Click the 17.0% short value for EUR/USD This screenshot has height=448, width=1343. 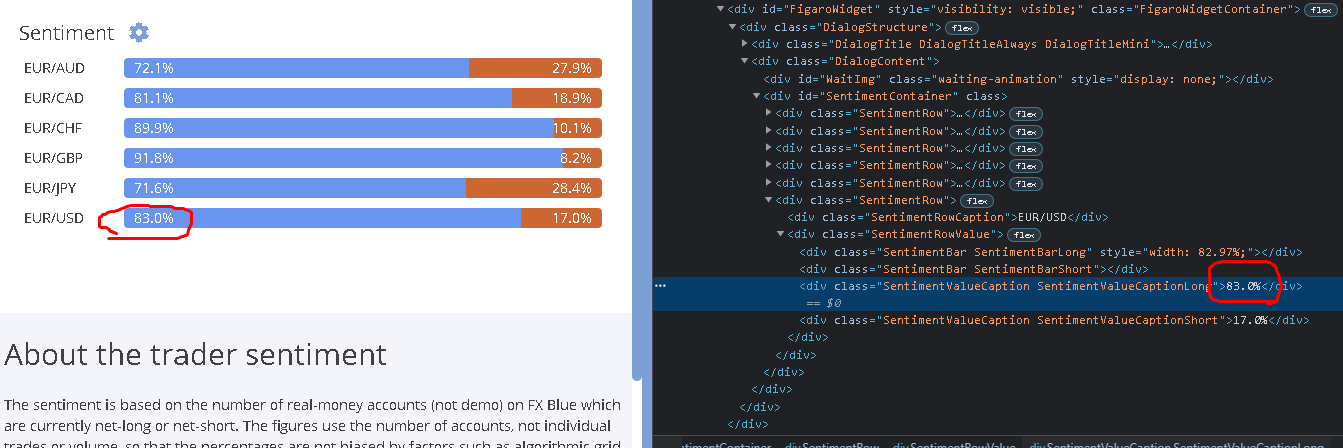tap(572, 218)
